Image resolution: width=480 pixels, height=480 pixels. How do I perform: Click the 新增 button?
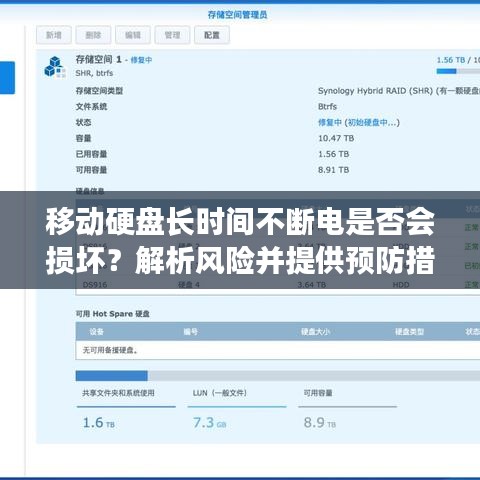[x=54, y=35]
